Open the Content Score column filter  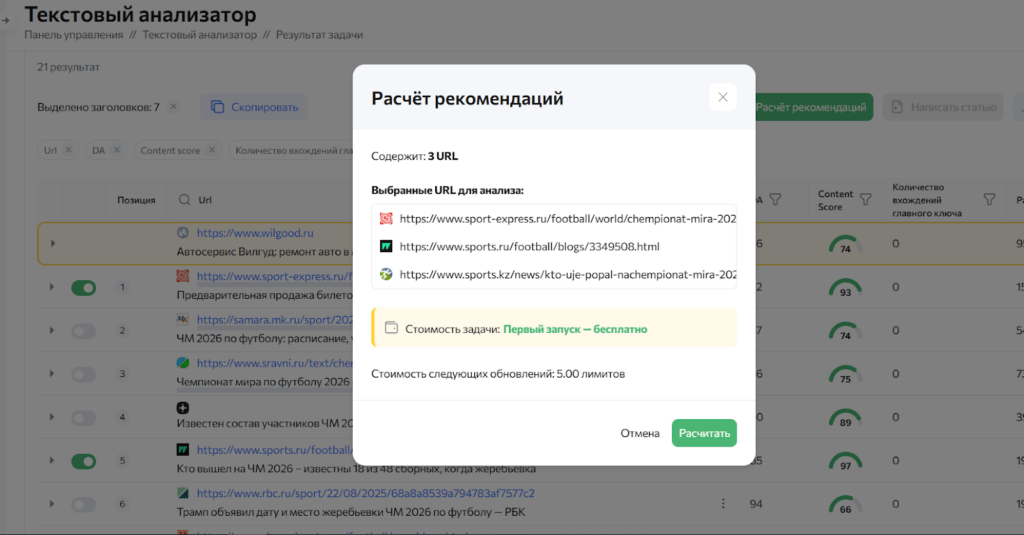[x=865, y=199]
